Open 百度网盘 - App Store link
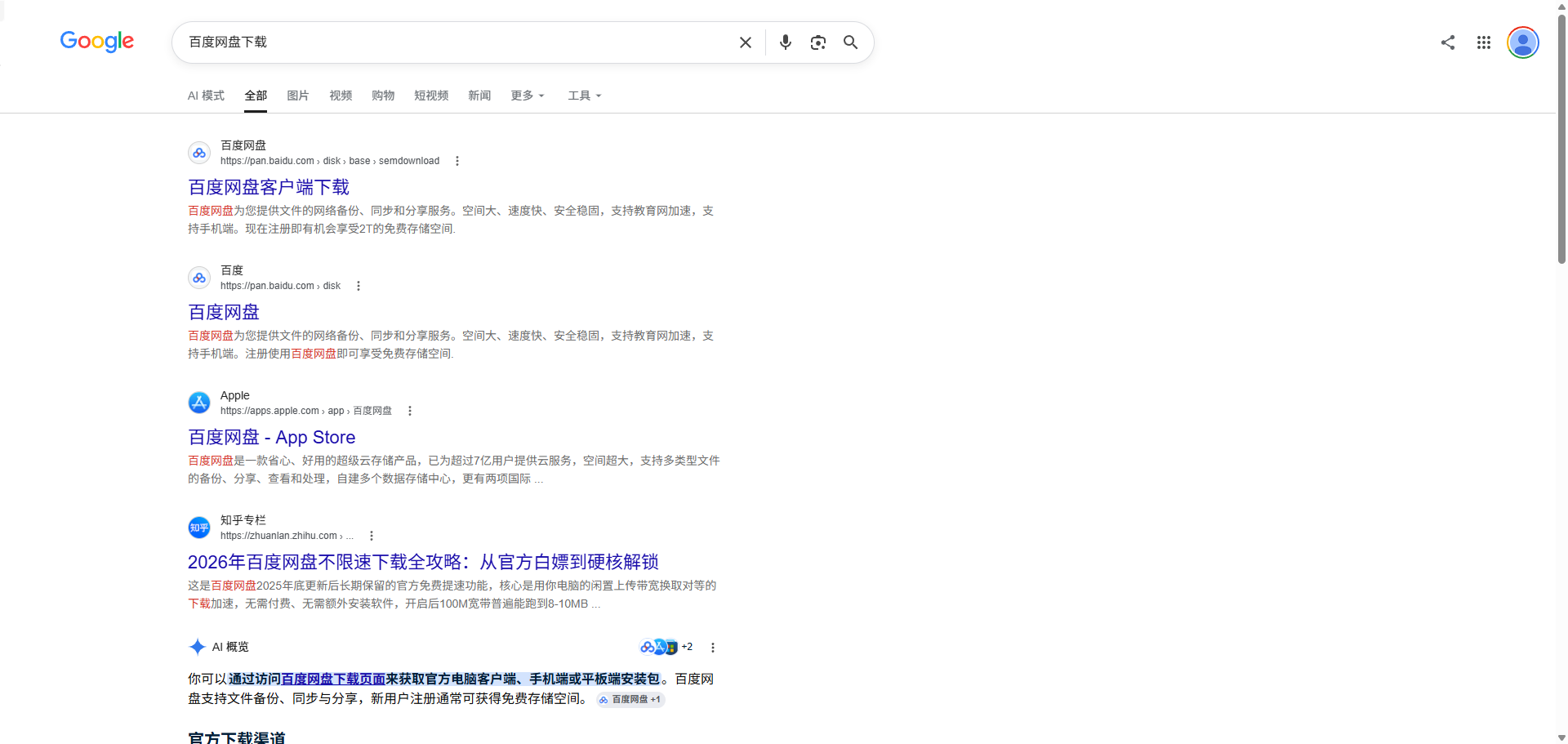This screenshot has height=744, width=1568. (272, 438)
